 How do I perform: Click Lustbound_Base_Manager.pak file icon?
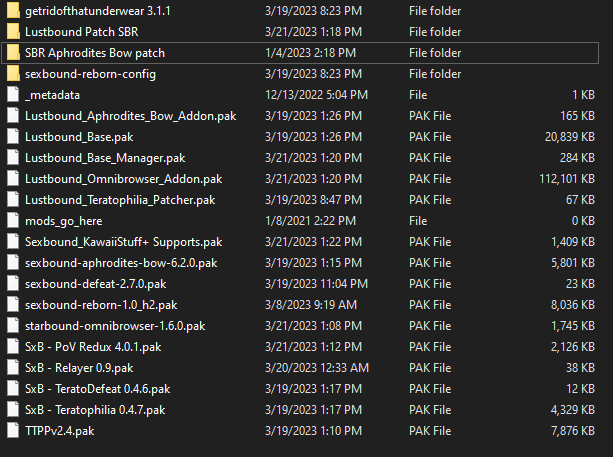(x=13, y=158)
